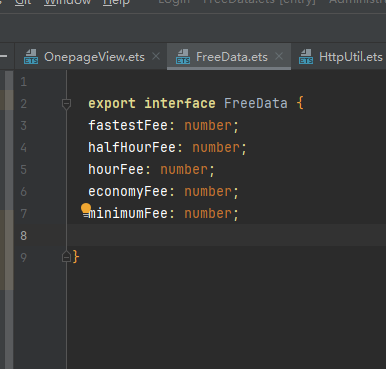
Task: Click the number type on the fastestFee line
Action: [x=208, y=126]
